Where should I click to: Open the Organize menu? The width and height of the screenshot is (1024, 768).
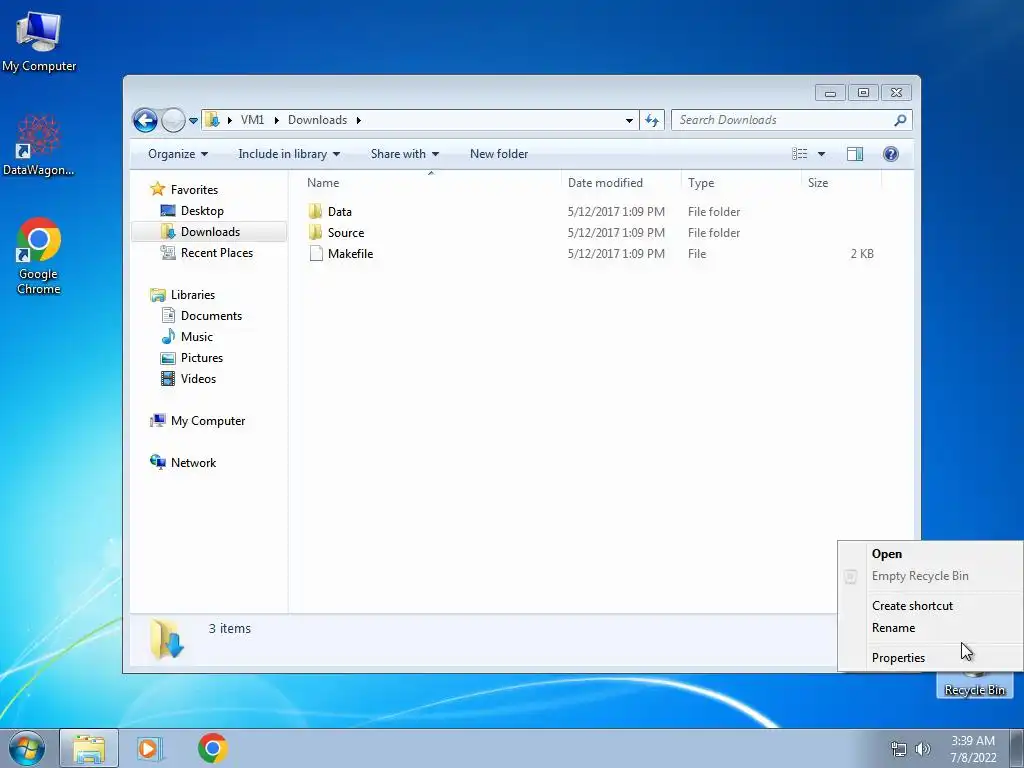(178, 154)
